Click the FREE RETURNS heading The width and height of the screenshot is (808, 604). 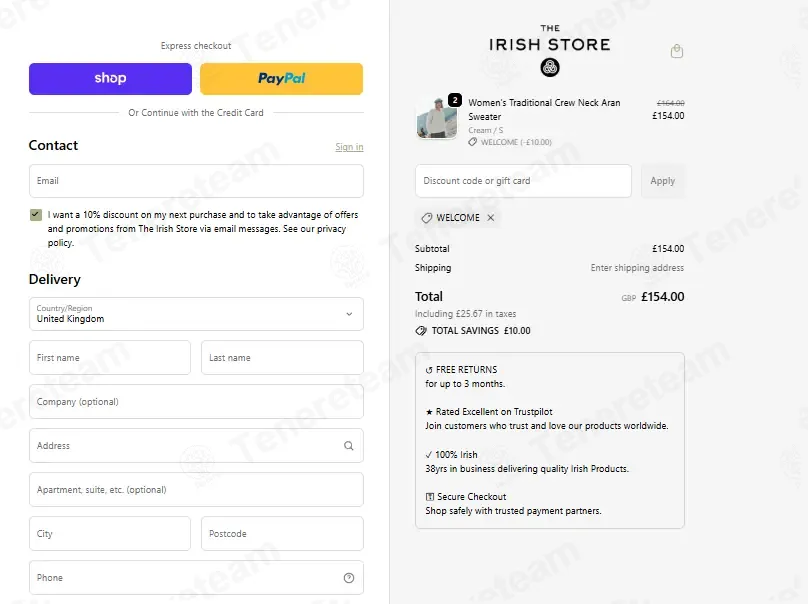466,370
